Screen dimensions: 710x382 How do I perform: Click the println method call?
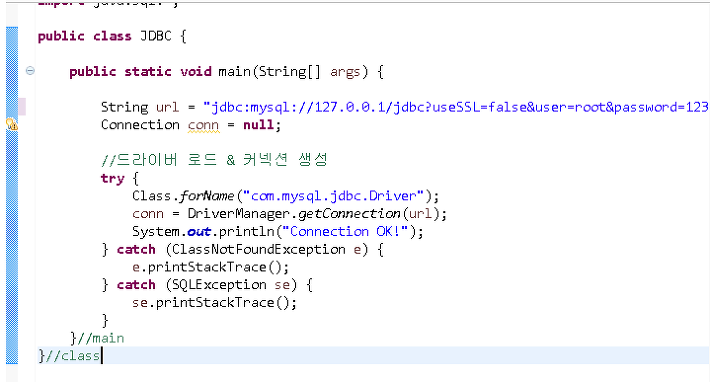(x=246, y=231)
